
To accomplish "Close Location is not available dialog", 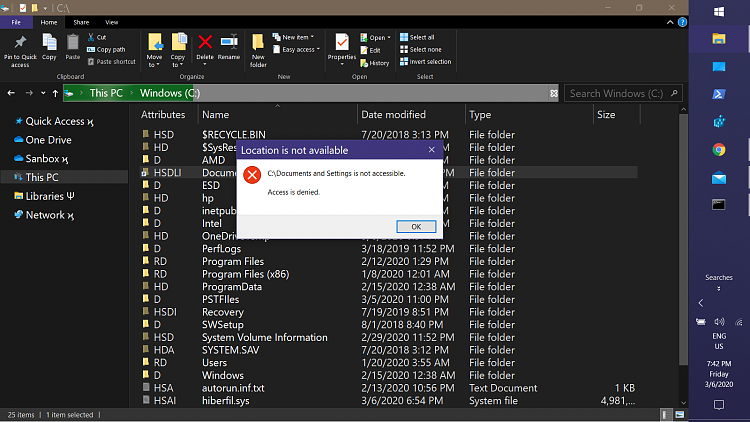I will [431, 150].
